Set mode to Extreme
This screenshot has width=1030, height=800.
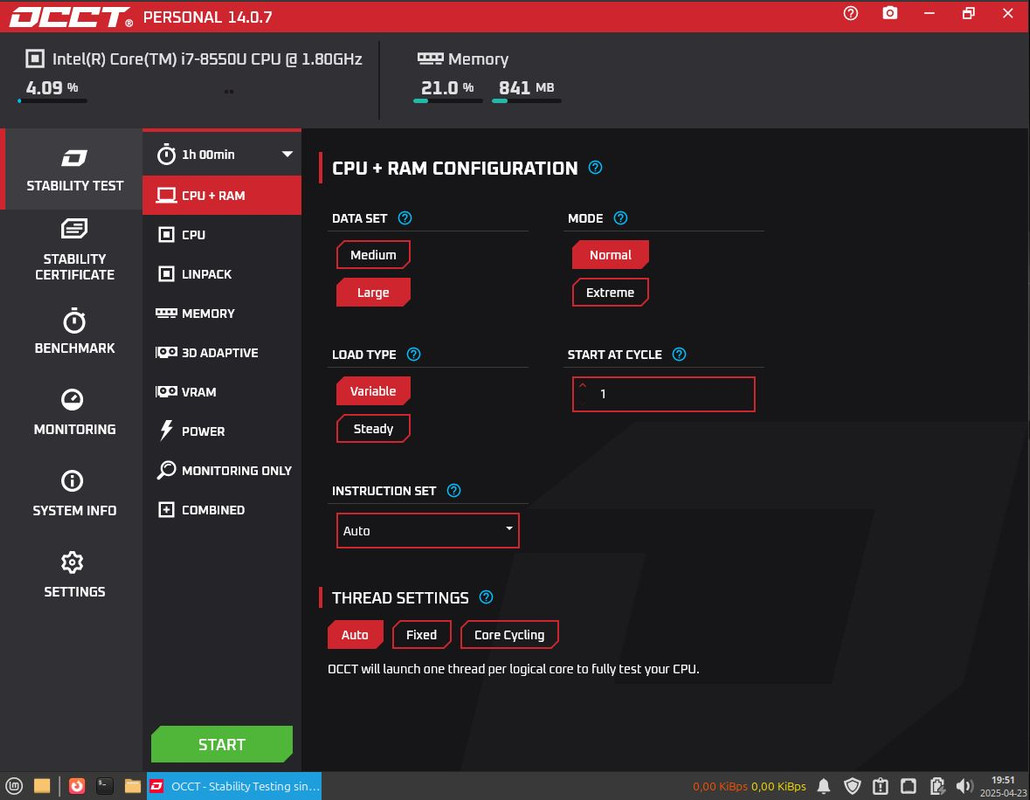click(x=610, y=292)
